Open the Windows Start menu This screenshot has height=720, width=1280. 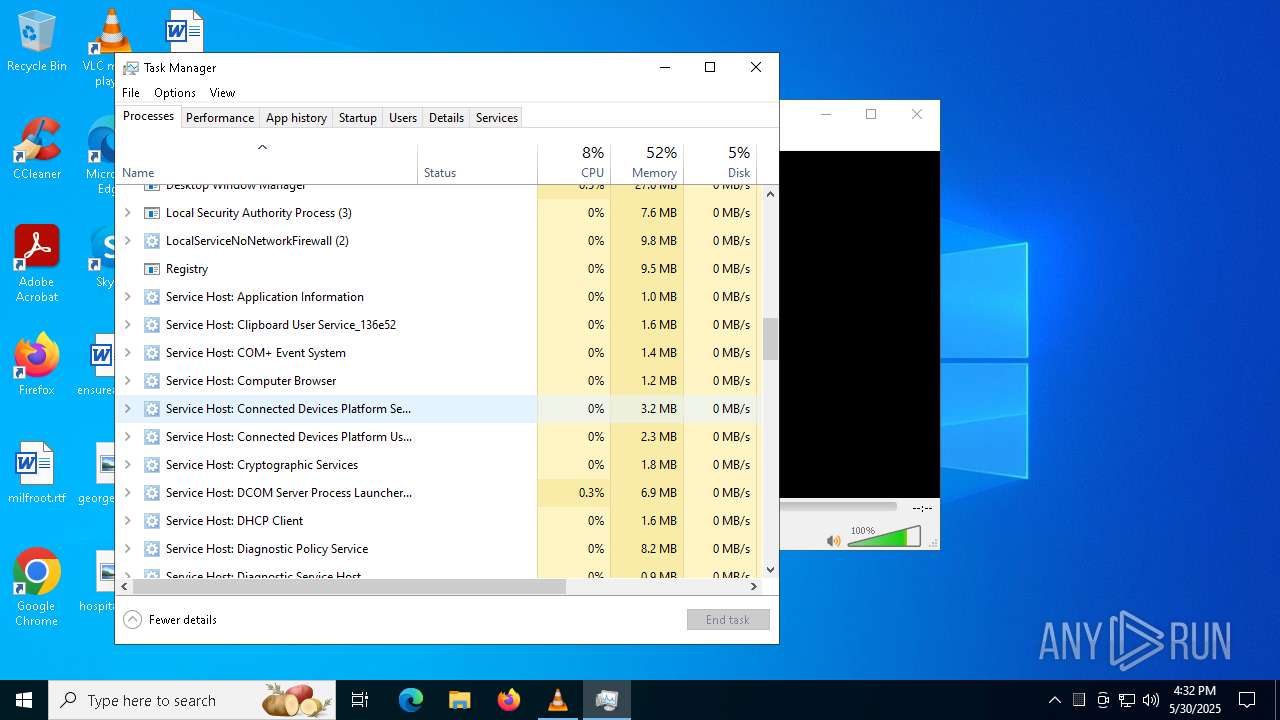24,700
